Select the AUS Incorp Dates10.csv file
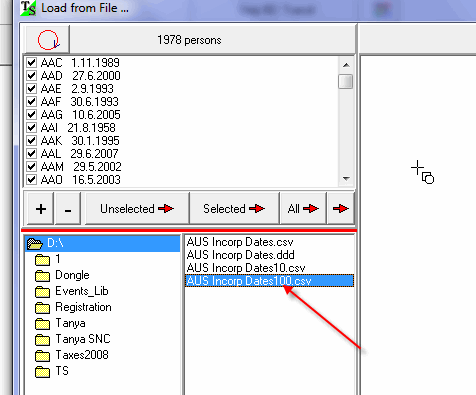The image size is (476, 395). pyautogui.click(x=246, y=268)
